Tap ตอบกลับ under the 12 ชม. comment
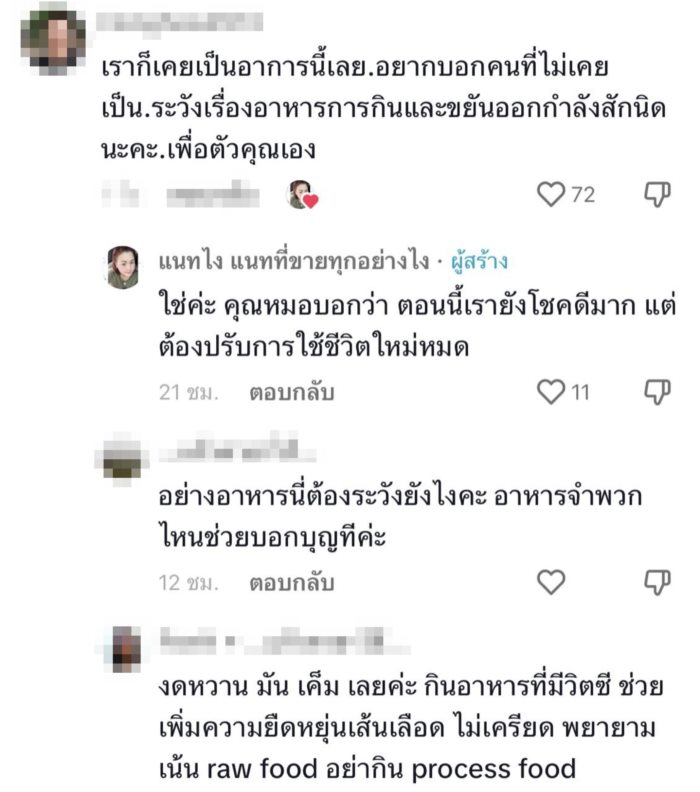This screenshot has width=700, height=792. [x=292, y=583]
